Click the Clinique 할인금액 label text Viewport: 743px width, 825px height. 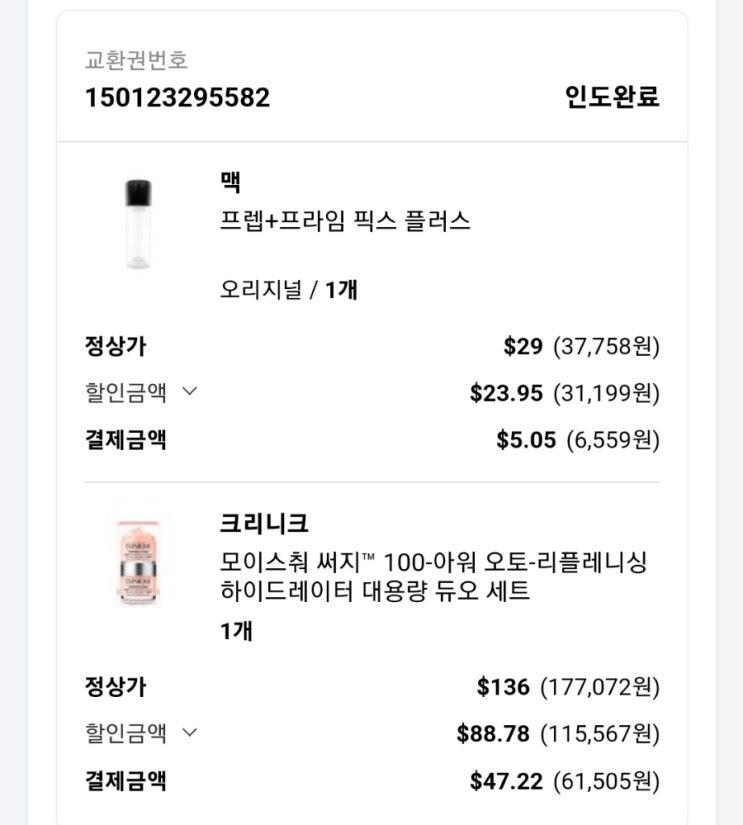click(125, 733)
